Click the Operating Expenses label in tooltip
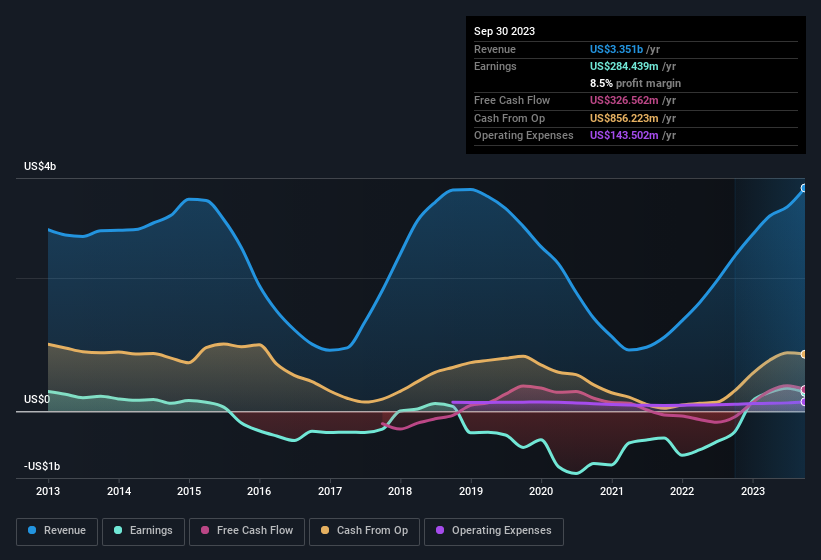 tap(524, 136)
